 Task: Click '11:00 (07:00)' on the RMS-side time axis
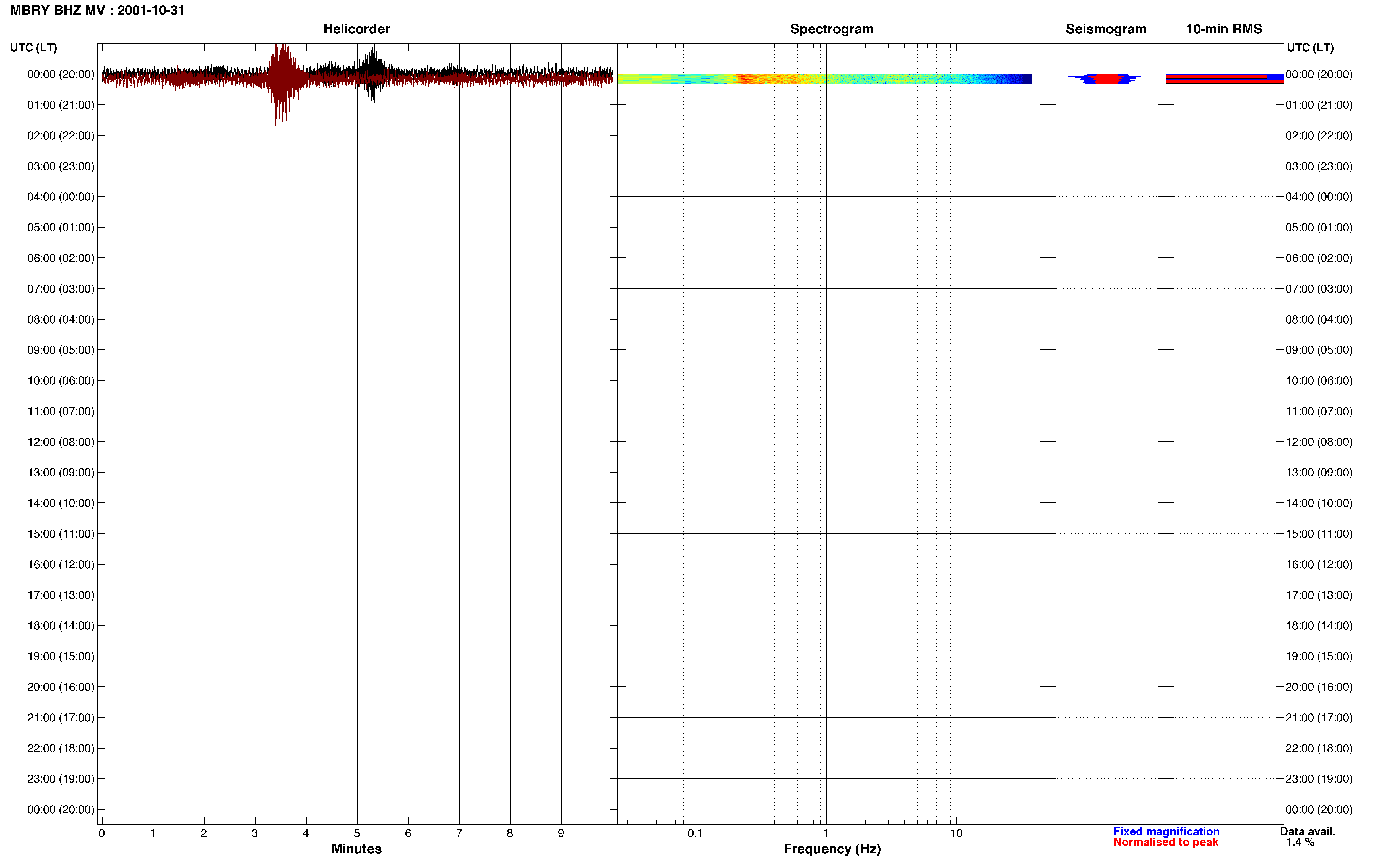click(1319, 412)
